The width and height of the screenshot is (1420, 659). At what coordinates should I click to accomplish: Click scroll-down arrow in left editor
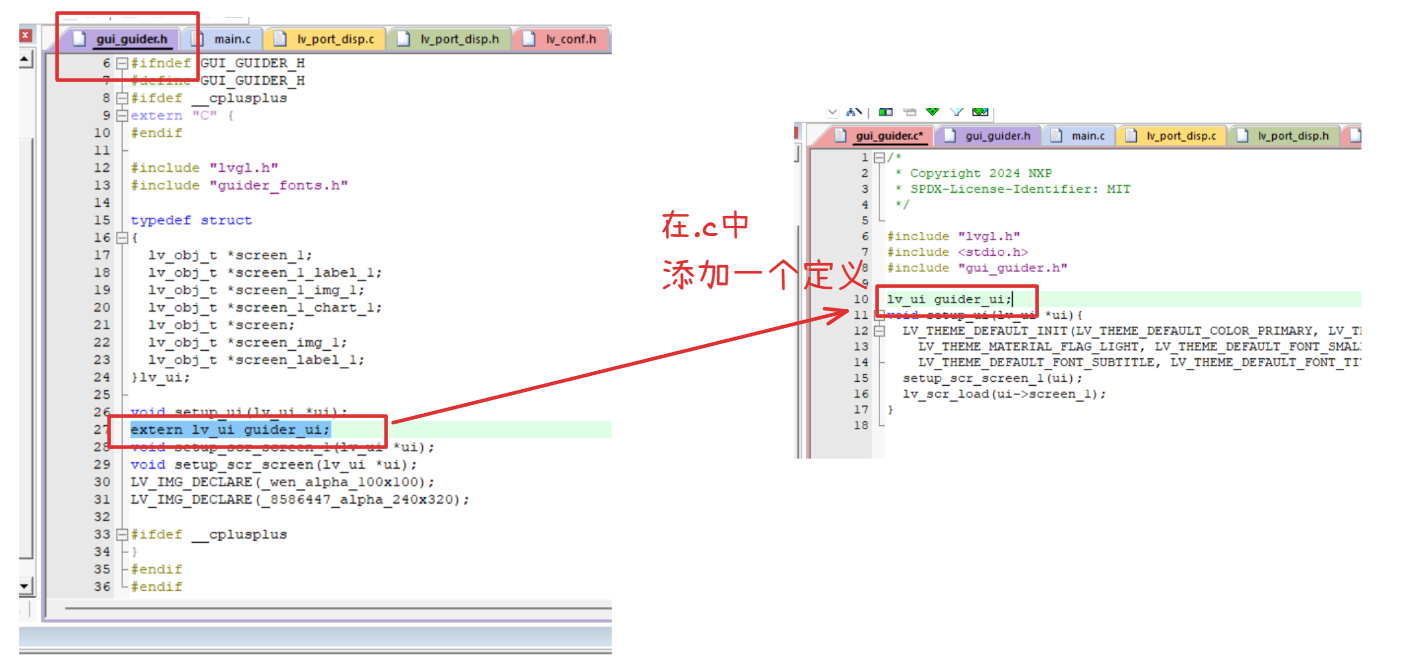[25, 587]
